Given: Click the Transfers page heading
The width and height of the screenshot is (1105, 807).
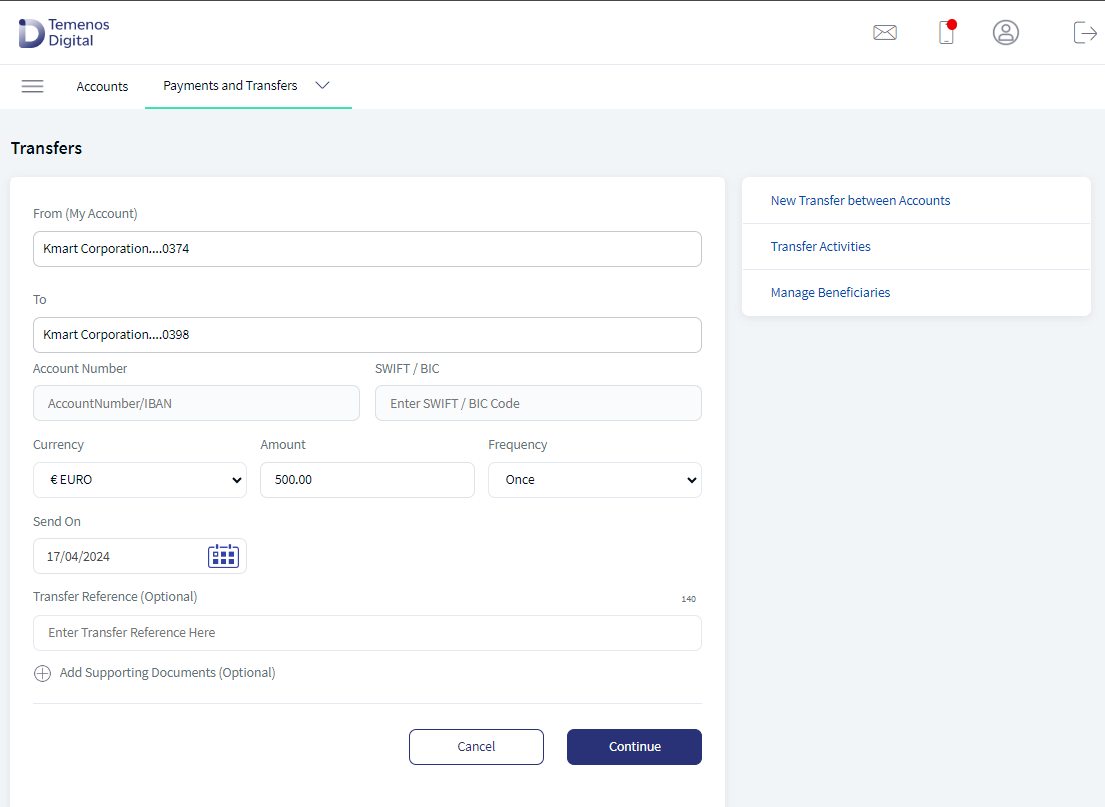Looking at the screenshot, I should point(47,148).
